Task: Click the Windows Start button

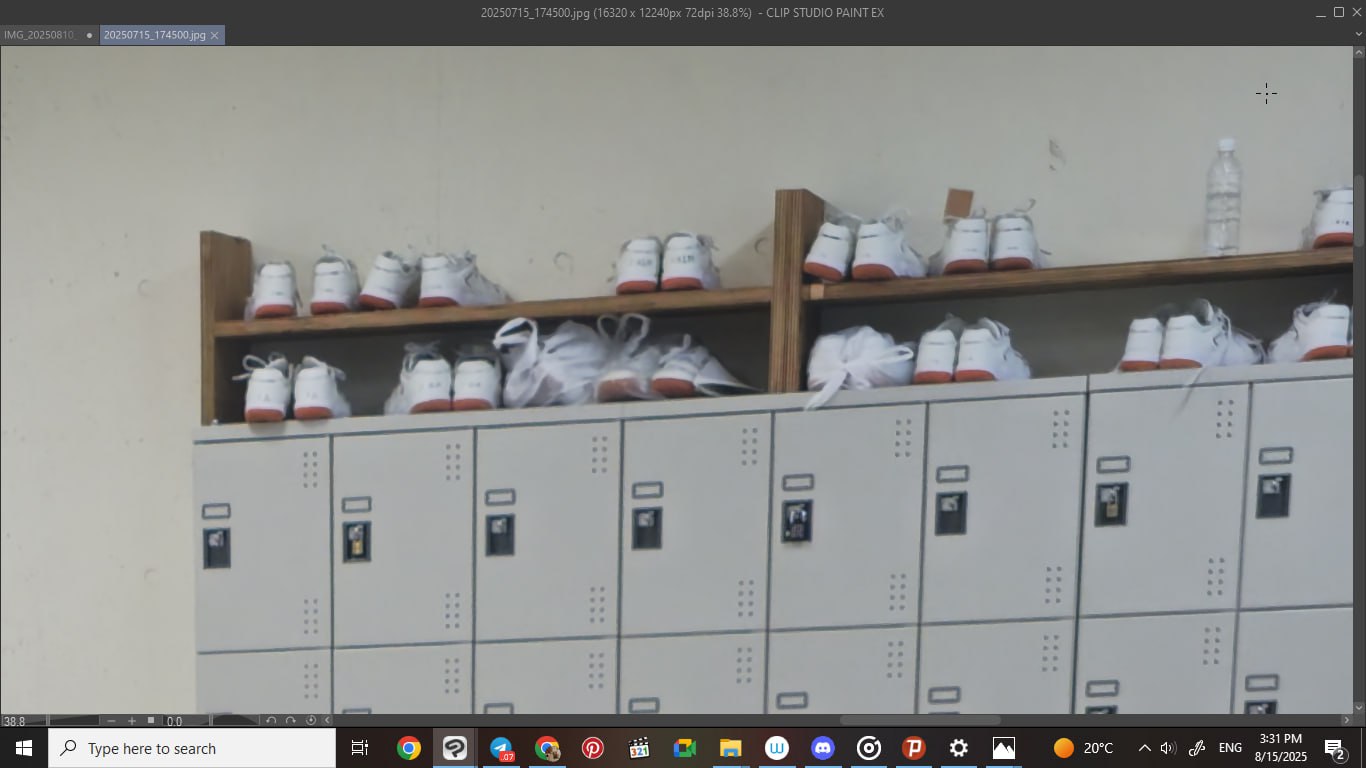Action: (x=24, y=748)
